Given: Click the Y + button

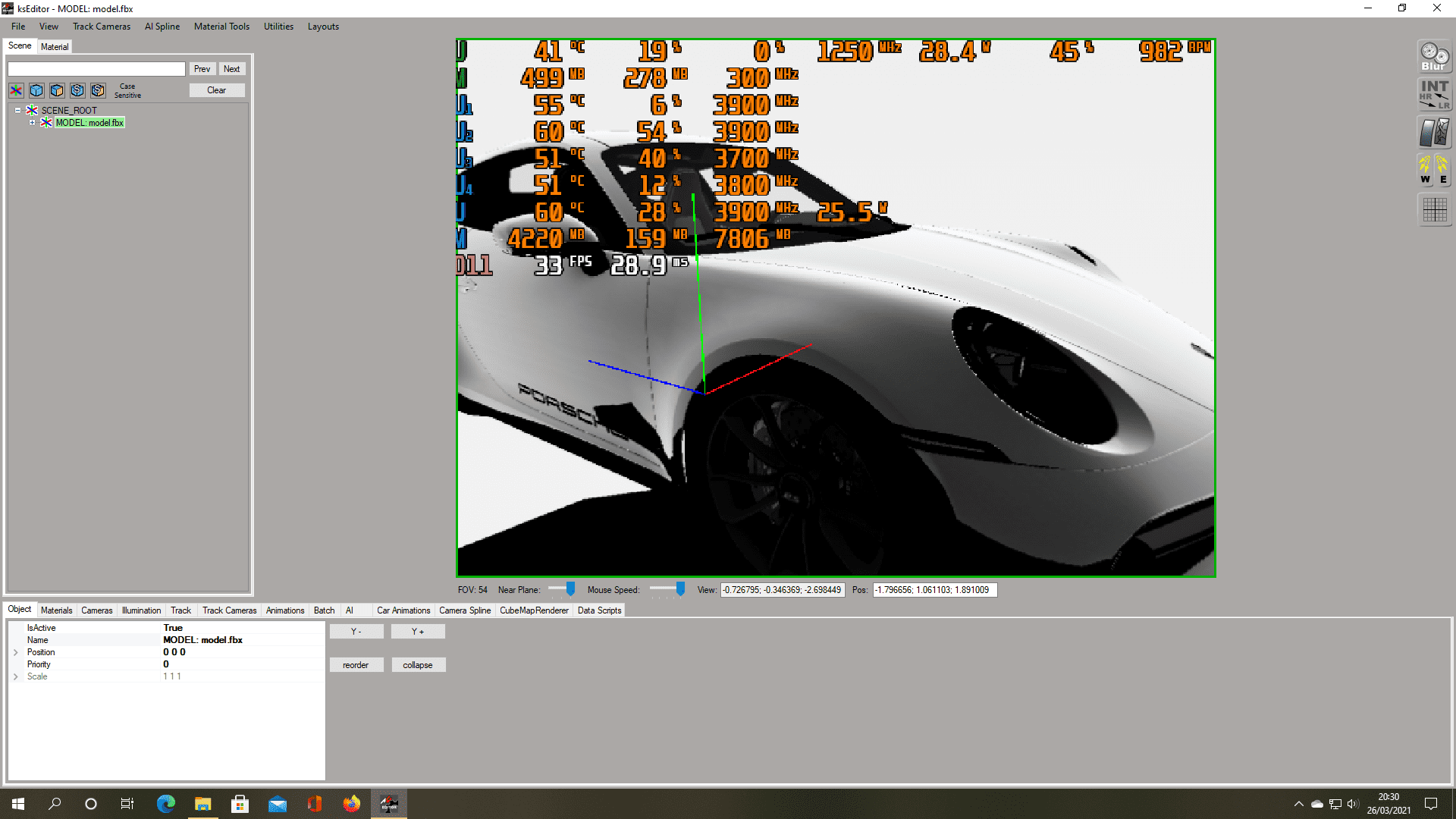Looking at the screenshot, I should 418,631.
